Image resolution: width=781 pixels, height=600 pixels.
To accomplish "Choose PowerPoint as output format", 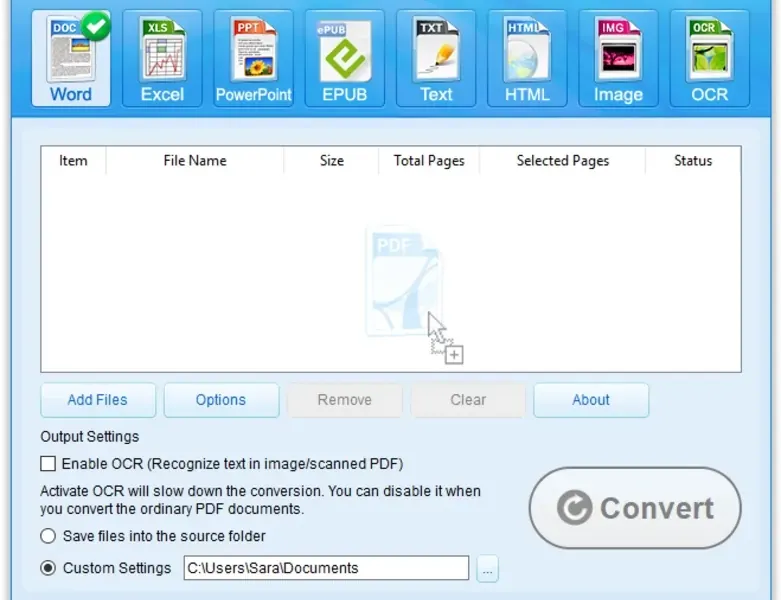I will 254,58.
